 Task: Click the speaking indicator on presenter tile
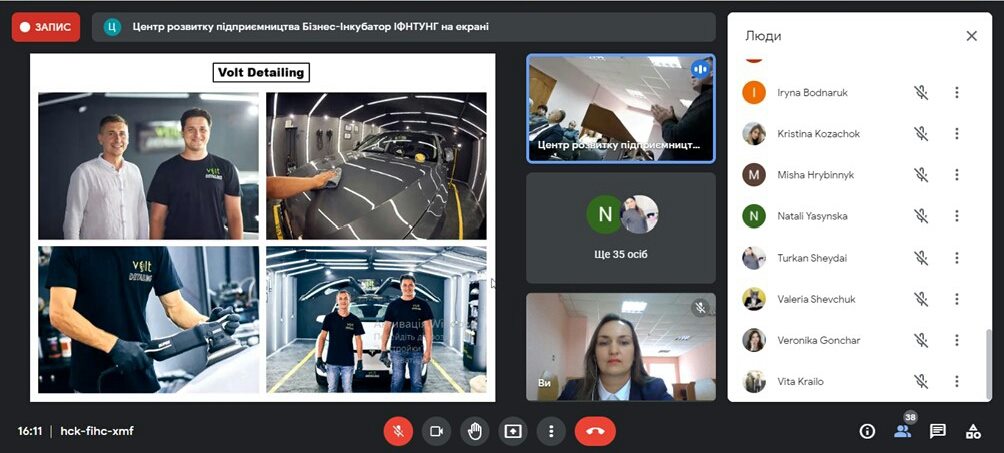700,69
